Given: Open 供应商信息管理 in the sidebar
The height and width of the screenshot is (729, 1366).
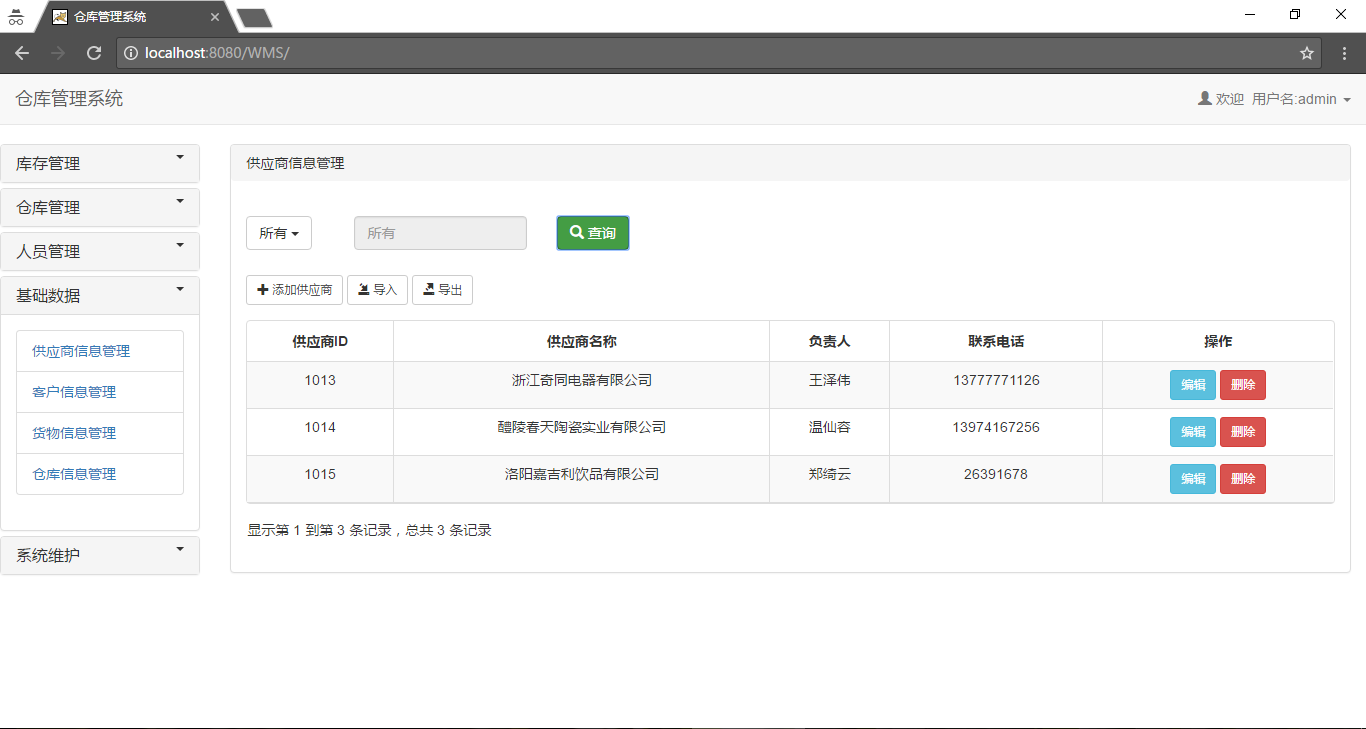Looking at the screenshot, I should [x=100, y=351].
